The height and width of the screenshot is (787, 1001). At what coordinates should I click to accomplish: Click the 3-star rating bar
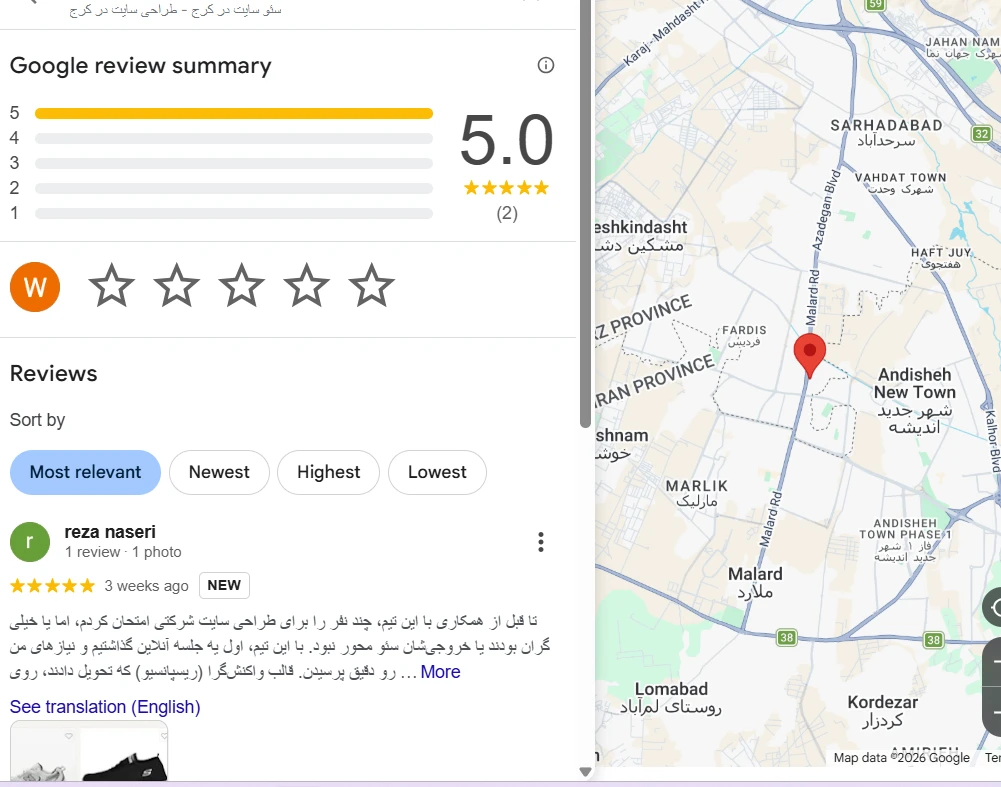234,163
